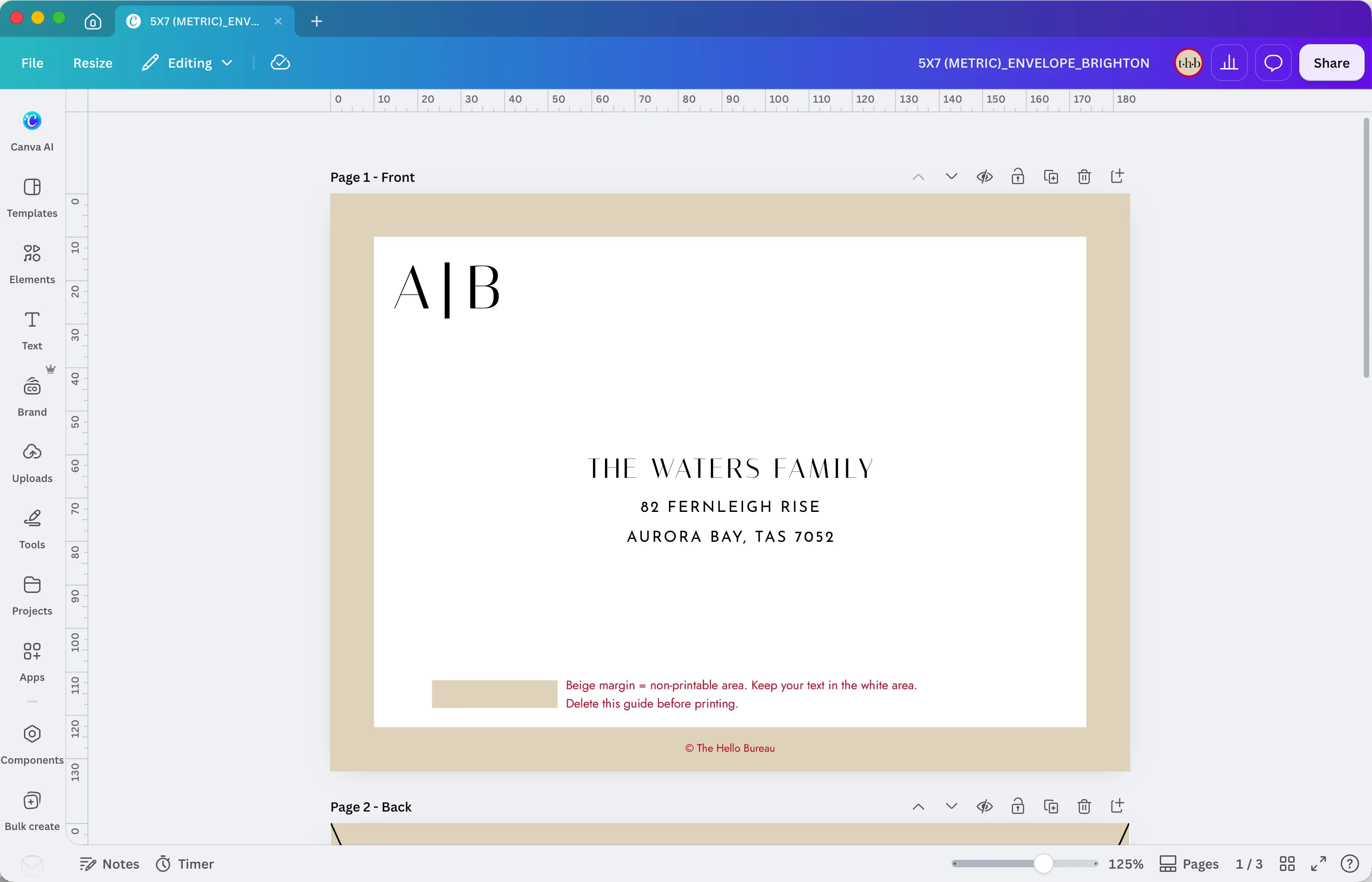
Task: Hide Page 1 - Front
Action: (984, 177)
